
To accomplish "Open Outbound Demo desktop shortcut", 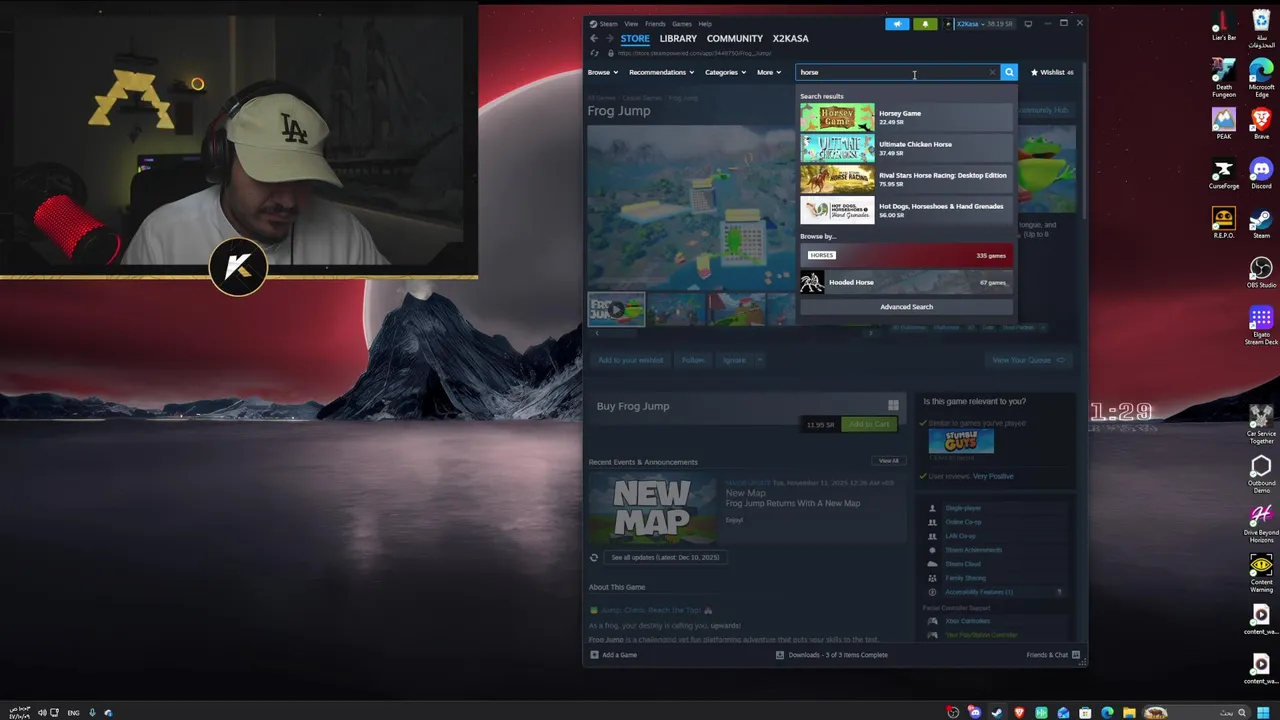I will 1261,473.
